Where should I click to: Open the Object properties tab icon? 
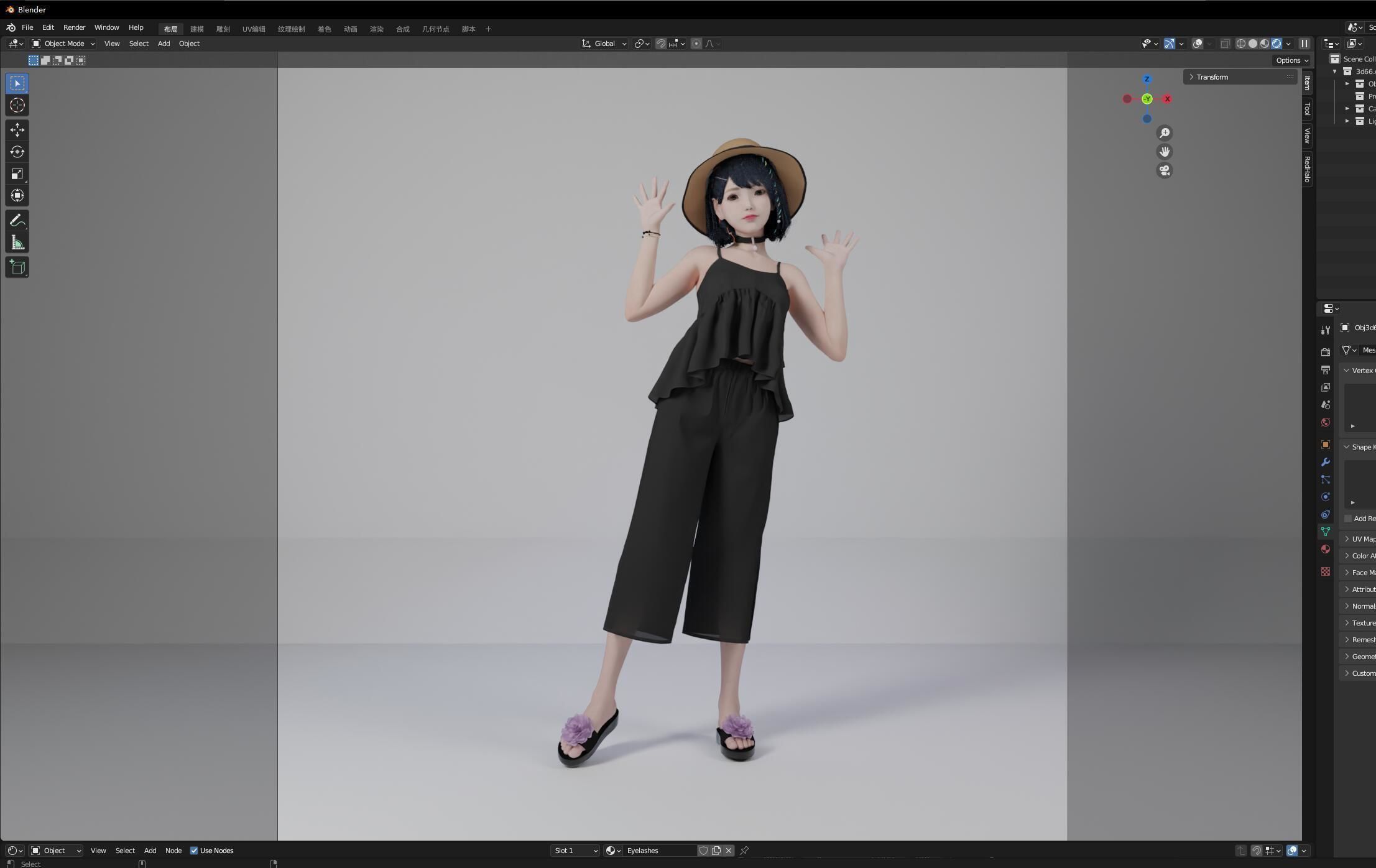pos(1325,445)
